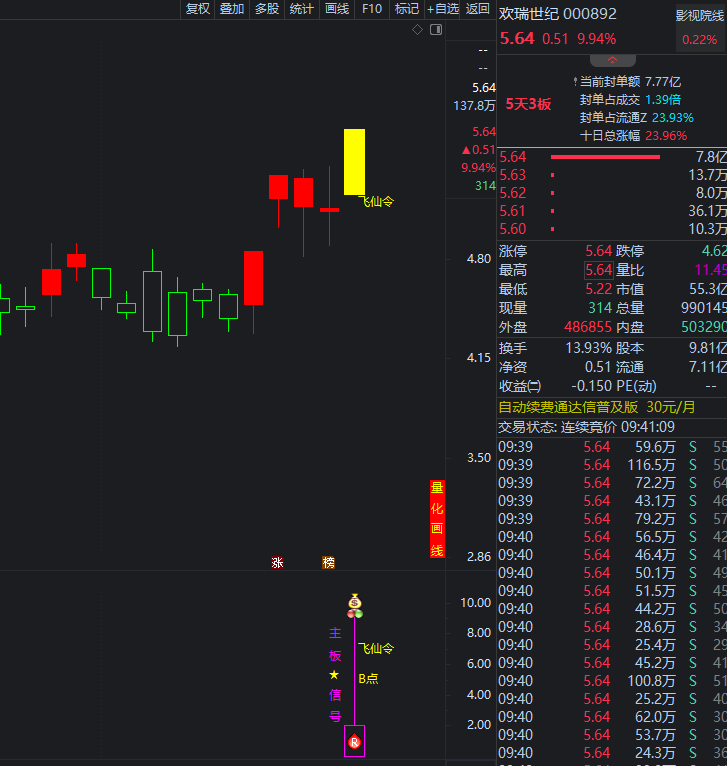This screenshot has width=727, height=766.
Task: Click the 叠加 overlay button
Action: click(x=232, y=9)
